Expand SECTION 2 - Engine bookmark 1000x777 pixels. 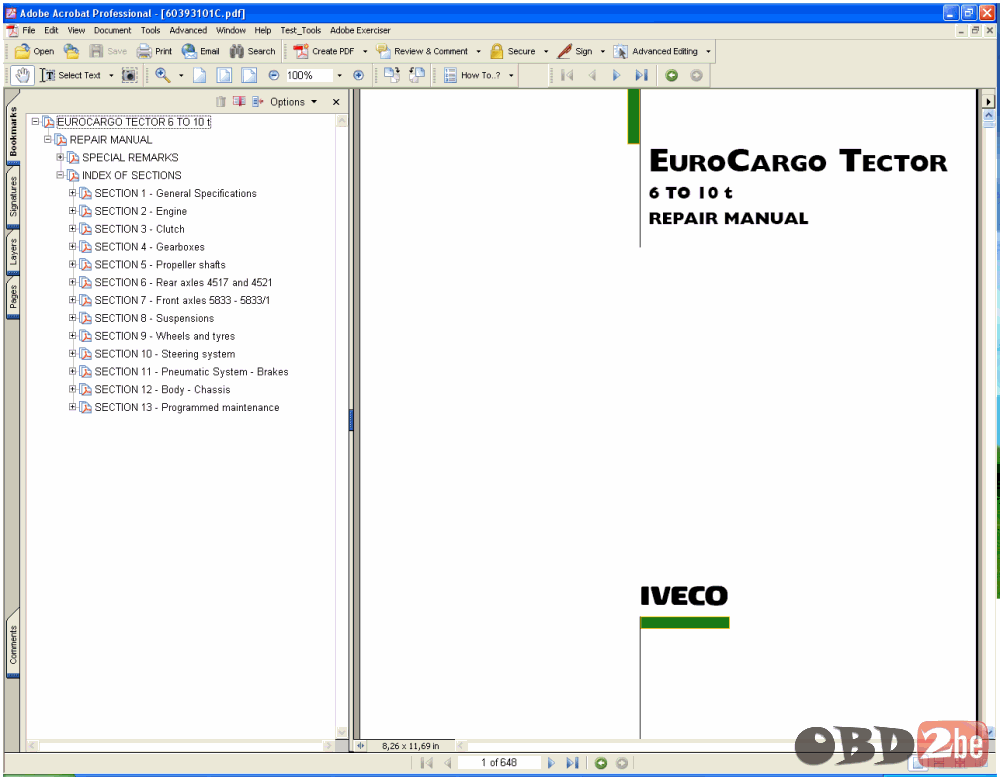pos(72,211)
